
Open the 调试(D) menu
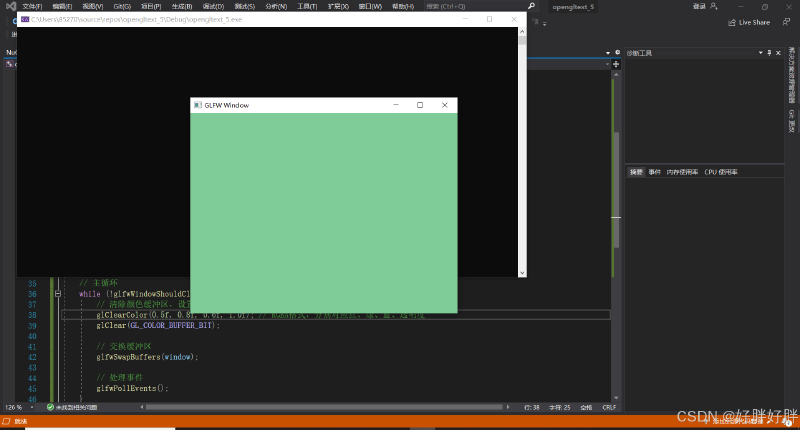pos(213,6)
